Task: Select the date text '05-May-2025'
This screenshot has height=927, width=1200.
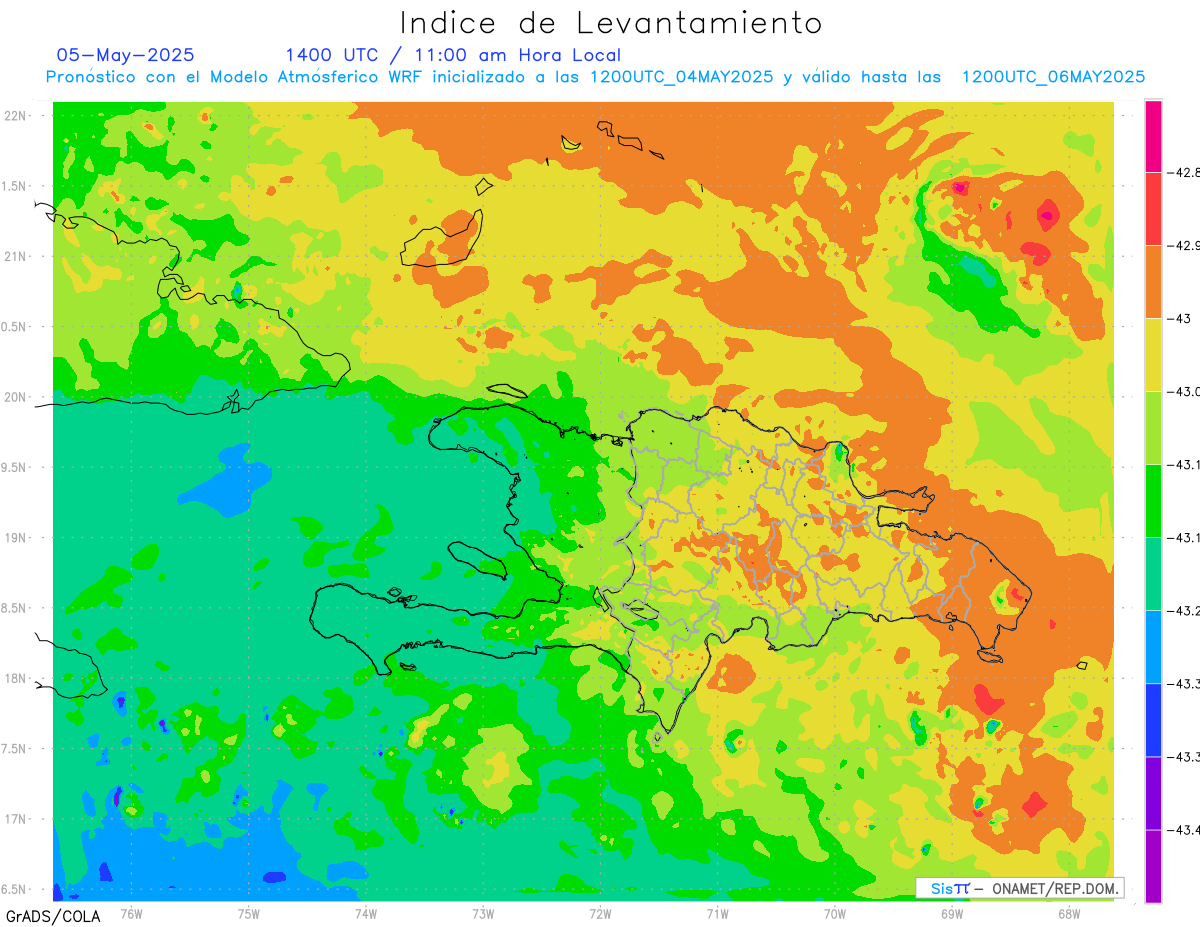Action: [125, 55]
